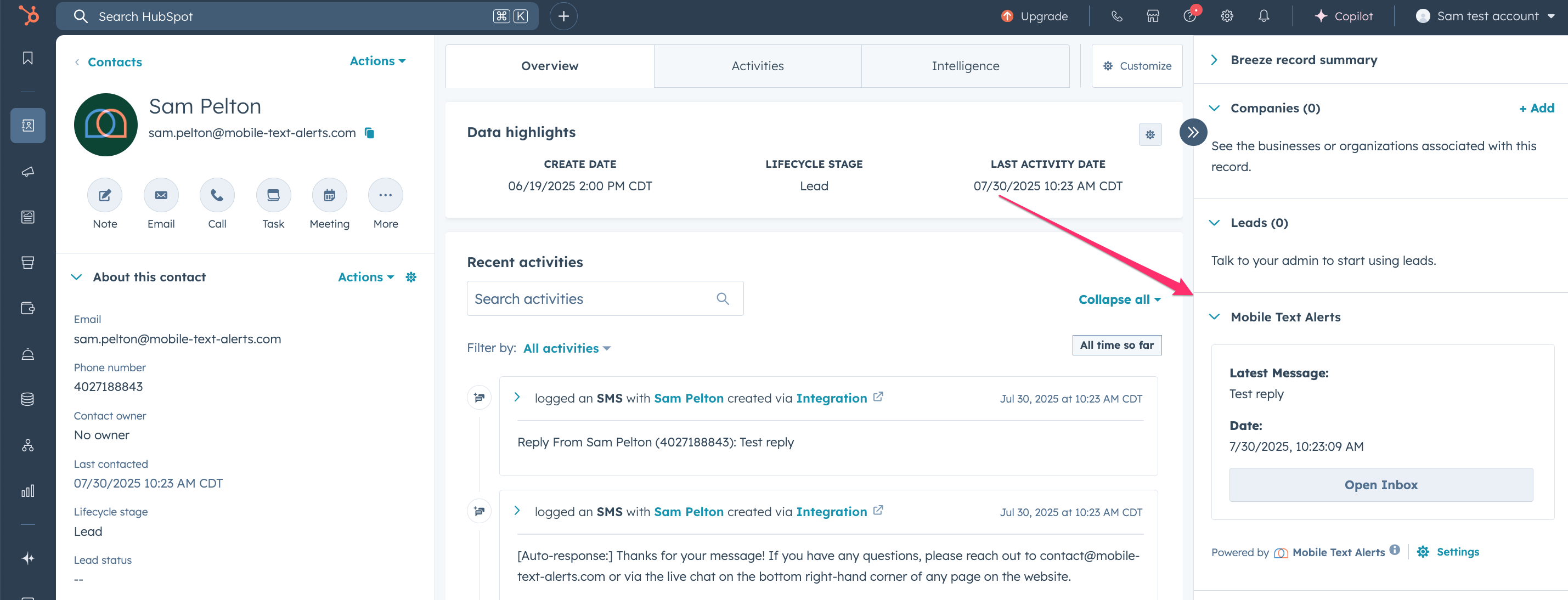Click the Call phone icon under contact
Image resolution: width=1568 pixels, height=600 pixels.
(x=217, y=195)
